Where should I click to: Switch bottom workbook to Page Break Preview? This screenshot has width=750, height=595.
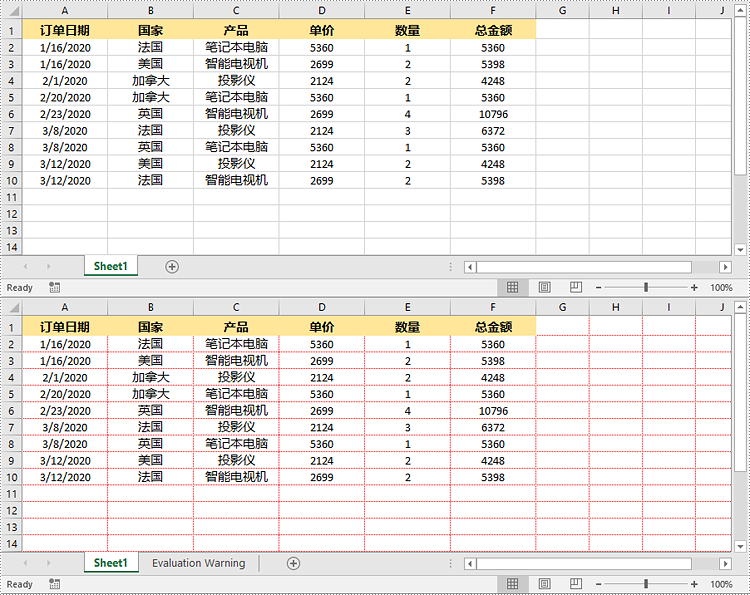click(576, 584)
